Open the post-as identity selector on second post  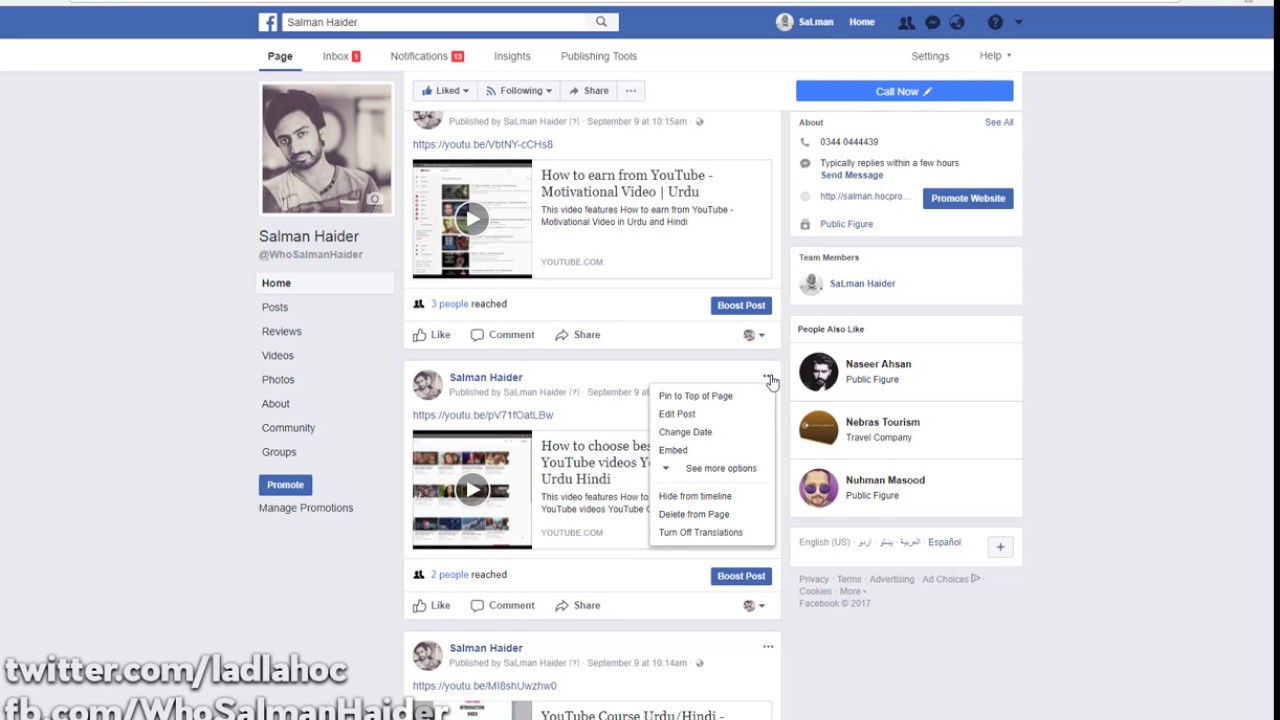(x=754, y=606)
